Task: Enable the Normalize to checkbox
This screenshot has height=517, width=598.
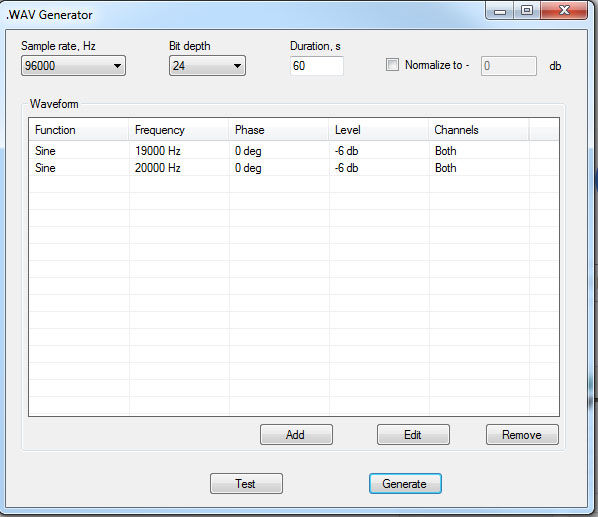Action: point(392,65)
